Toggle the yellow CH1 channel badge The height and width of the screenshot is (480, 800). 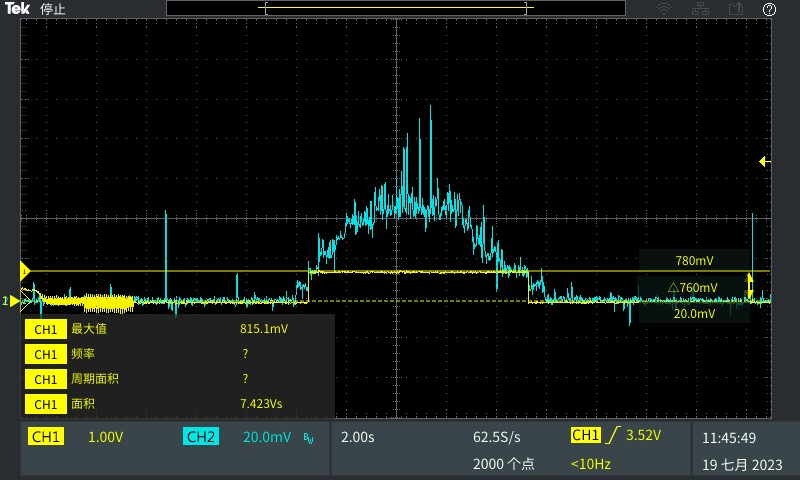coord(46,437)
